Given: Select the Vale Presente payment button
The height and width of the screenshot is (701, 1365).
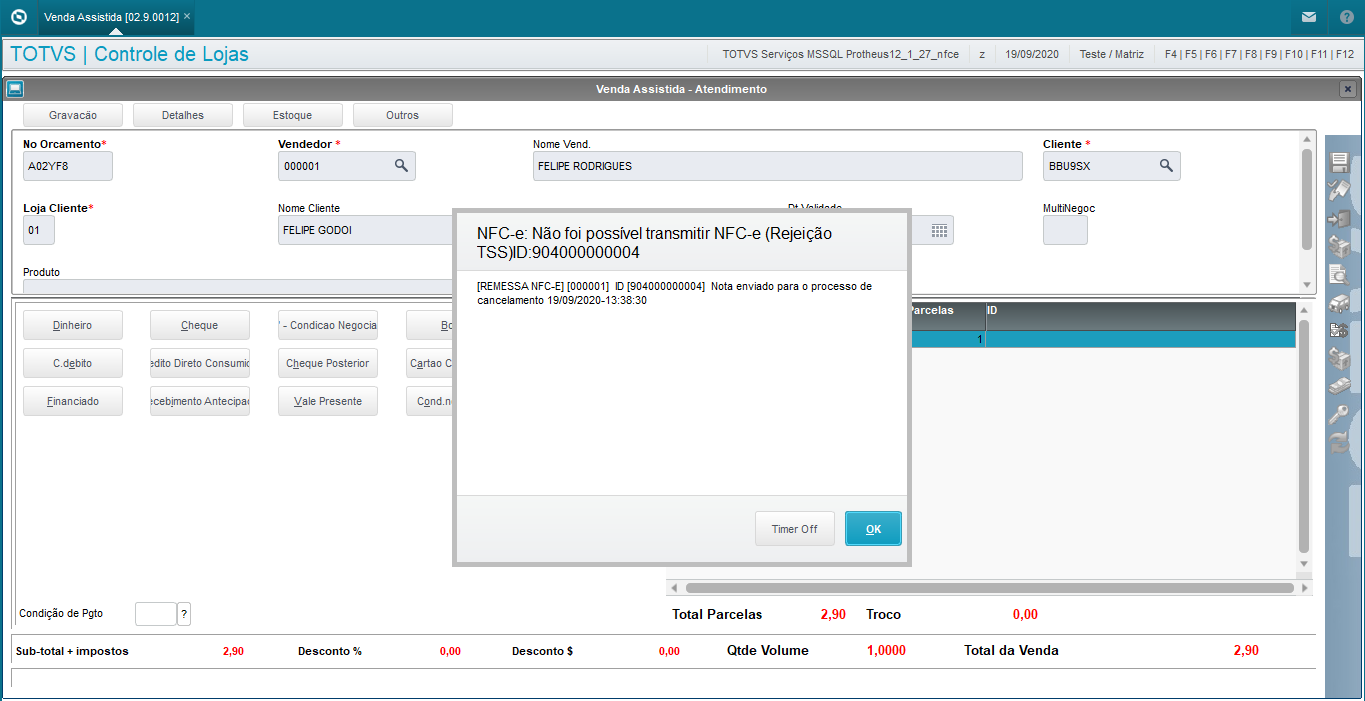Looking at the screenshot, I should tap(328, 401).
